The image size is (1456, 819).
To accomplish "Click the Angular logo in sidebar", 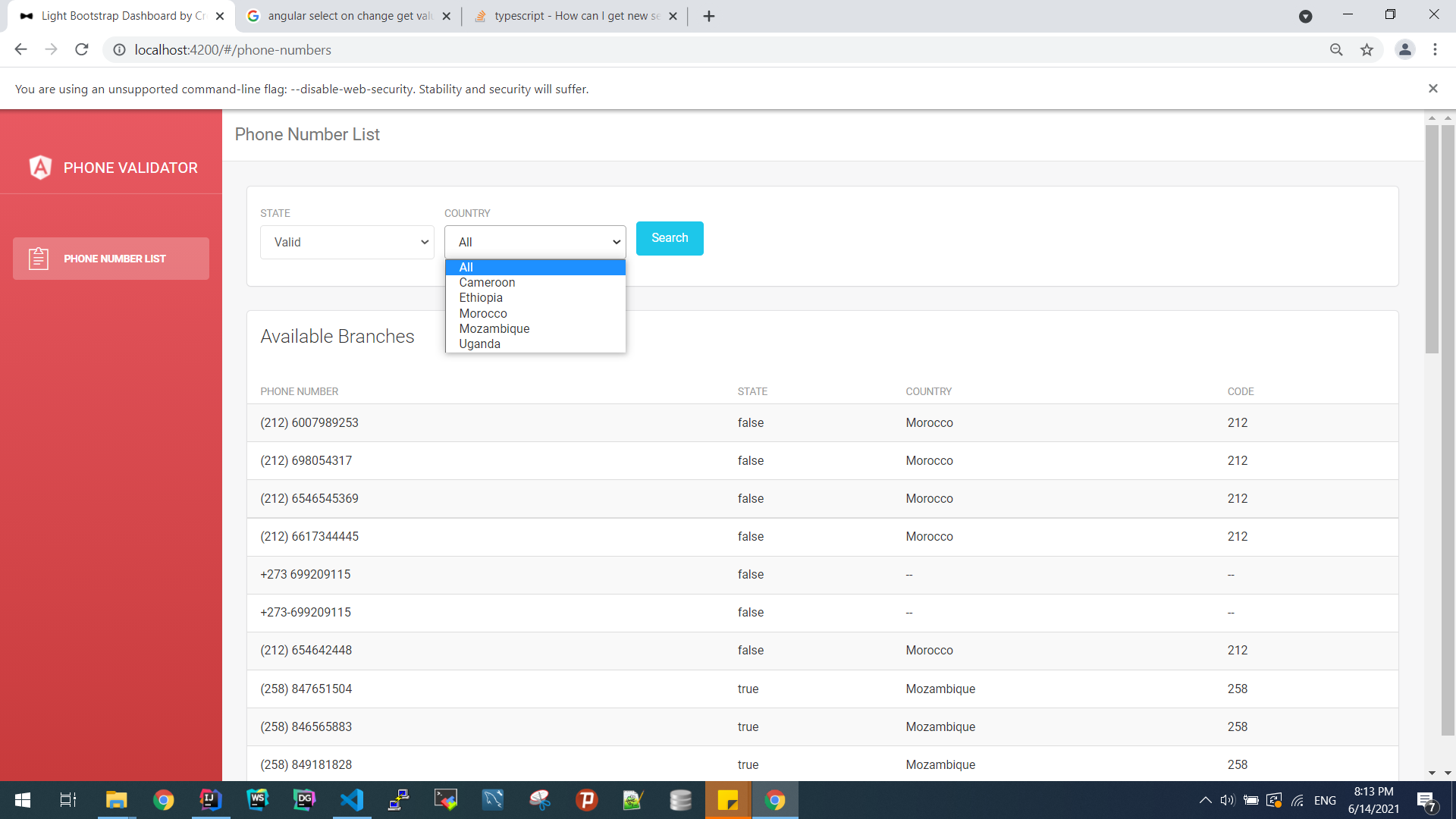I will 40,168.
